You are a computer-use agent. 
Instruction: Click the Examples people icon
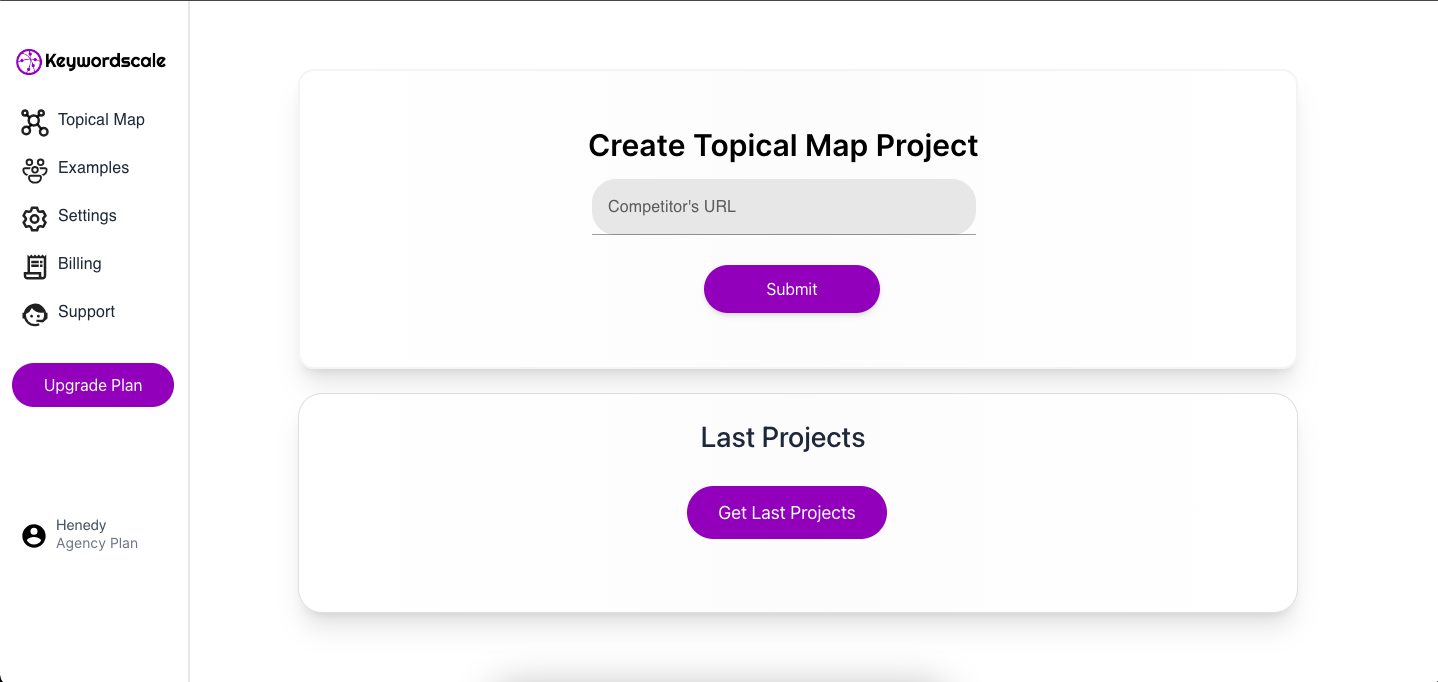[x=34, y=171]
